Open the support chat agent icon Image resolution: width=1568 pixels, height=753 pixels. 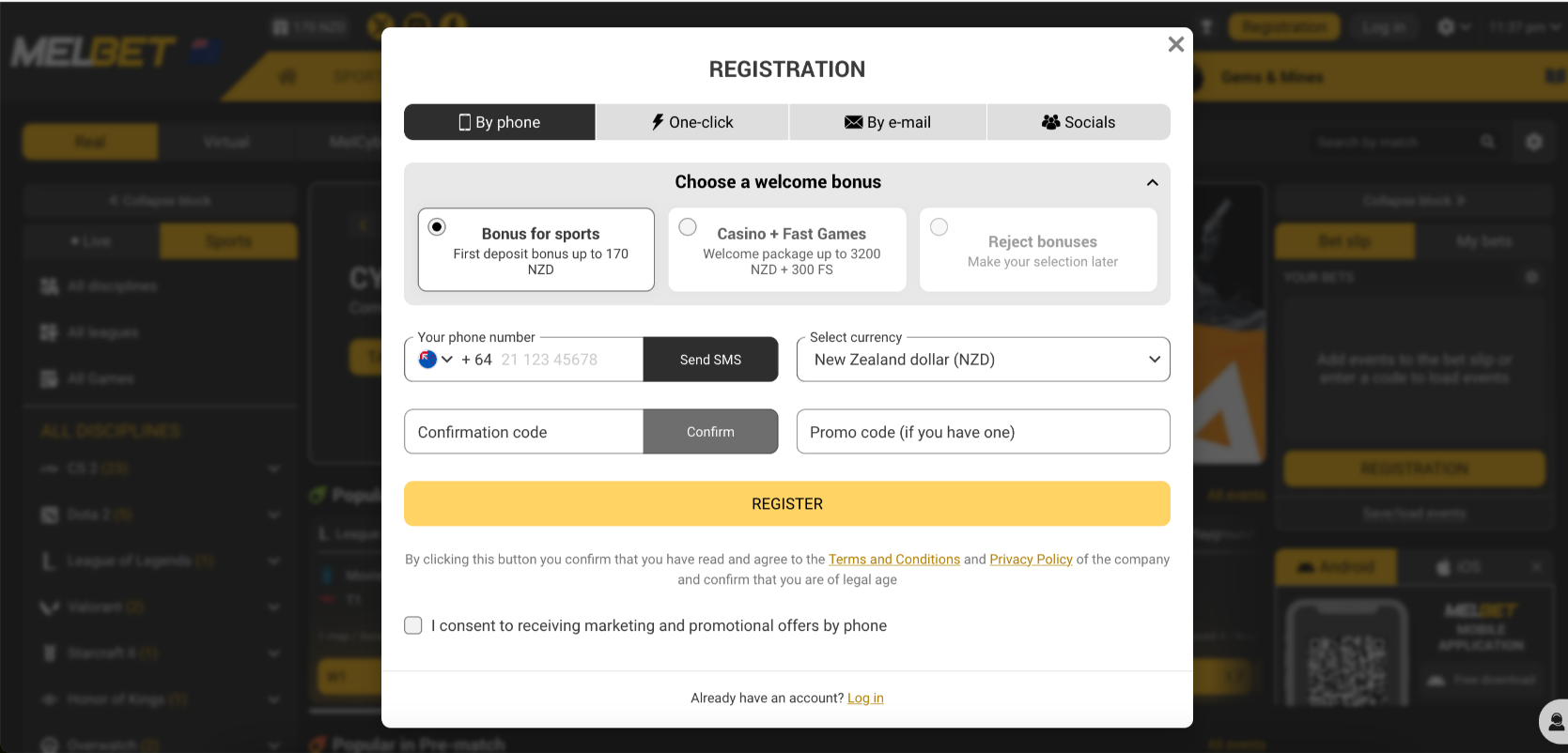pyautogui.click(x=1556, y=722)
